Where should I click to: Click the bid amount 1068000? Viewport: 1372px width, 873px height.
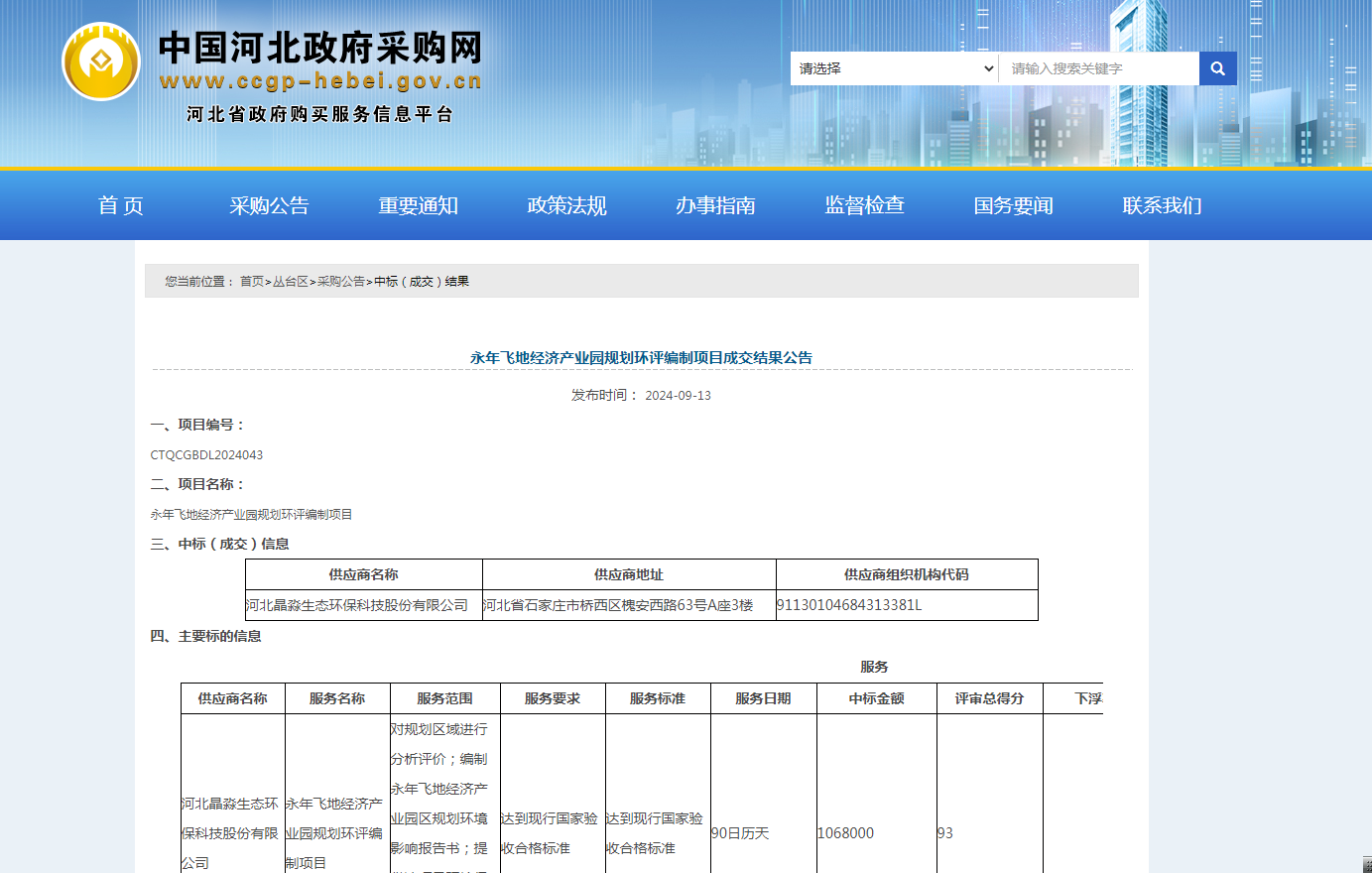click(x=845, y=833)
